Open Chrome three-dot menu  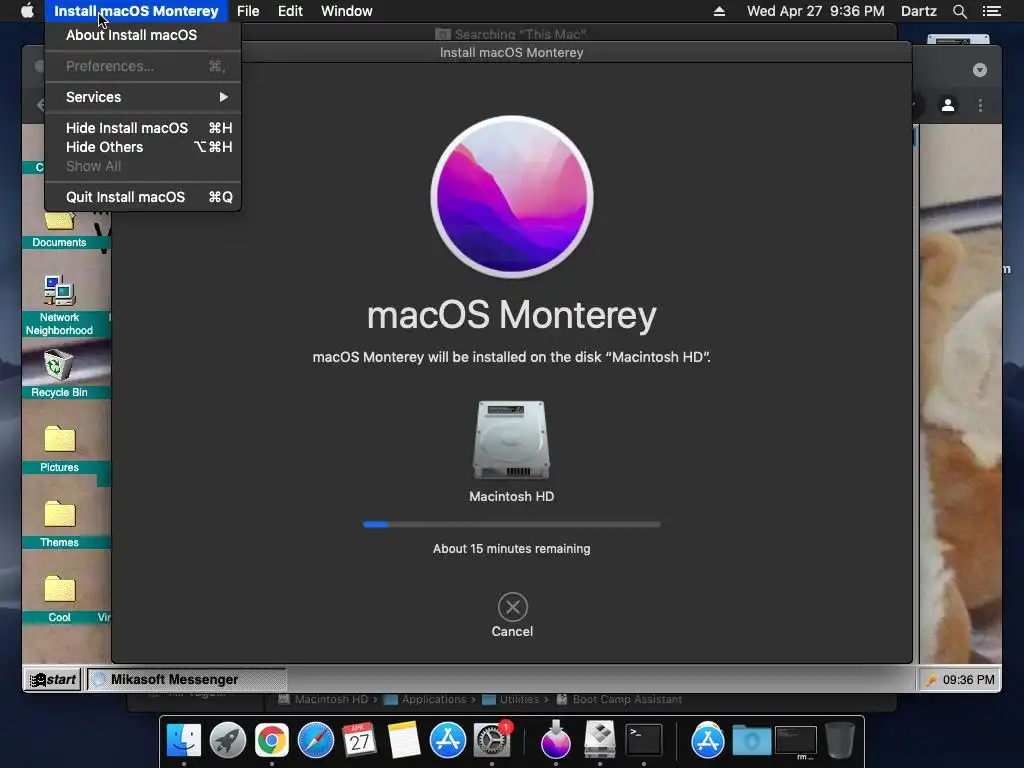980,105
